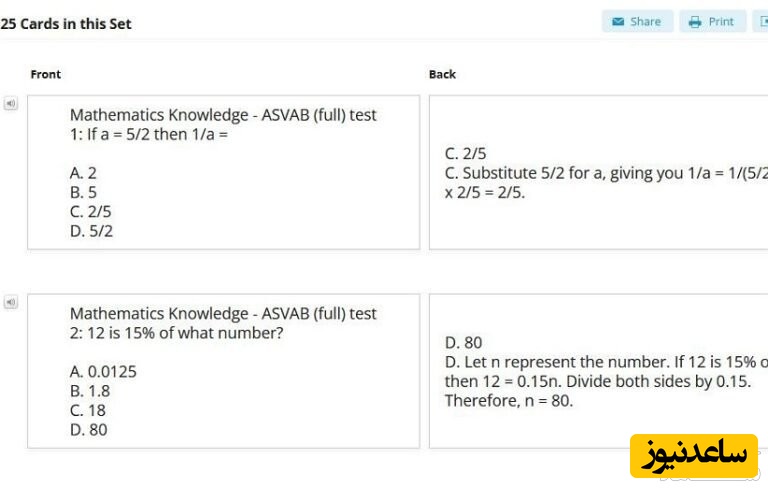This screenshot has width=768, height=488.
Task: Click answer choice "B. 5" on card 1
Action: tap(83, 192)
